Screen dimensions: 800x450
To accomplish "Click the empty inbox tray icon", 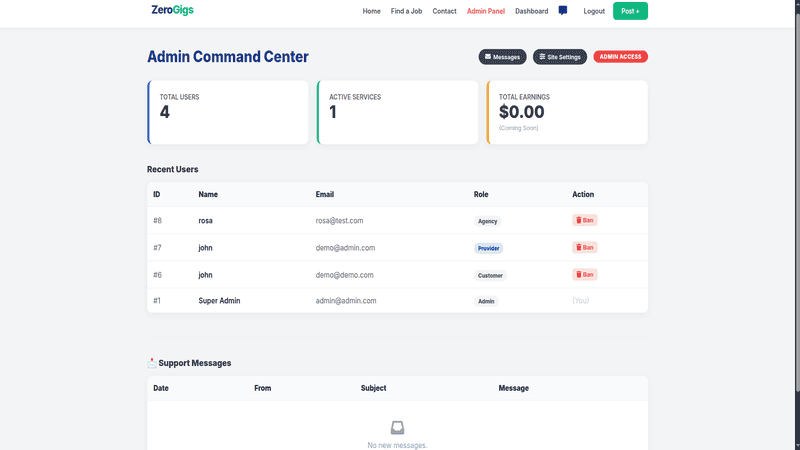I will click(x=397, y=428).
